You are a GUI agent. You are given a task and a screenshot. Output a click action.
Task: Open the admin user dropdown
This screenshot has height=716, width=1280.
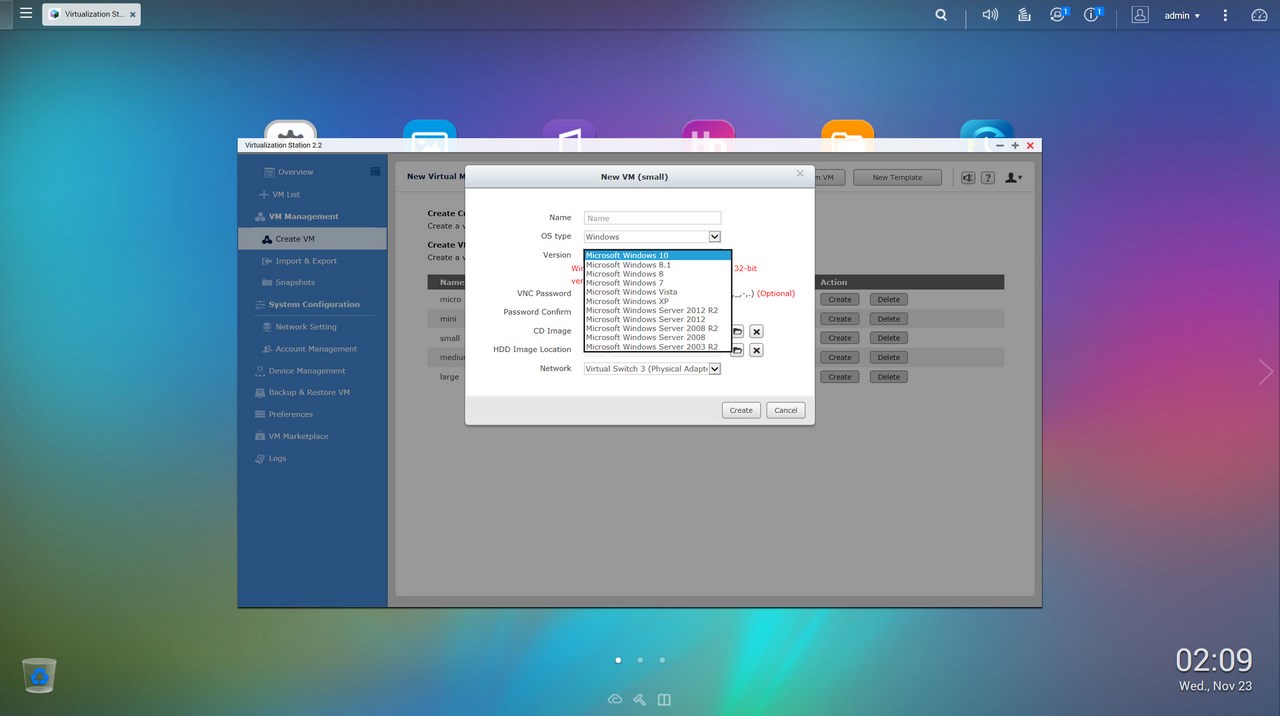[1183, 15]
